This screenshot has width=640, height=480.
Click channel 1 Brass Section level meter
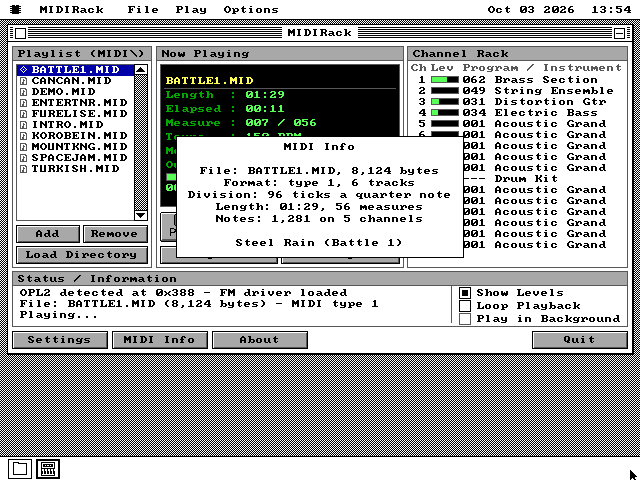point(445,80)
